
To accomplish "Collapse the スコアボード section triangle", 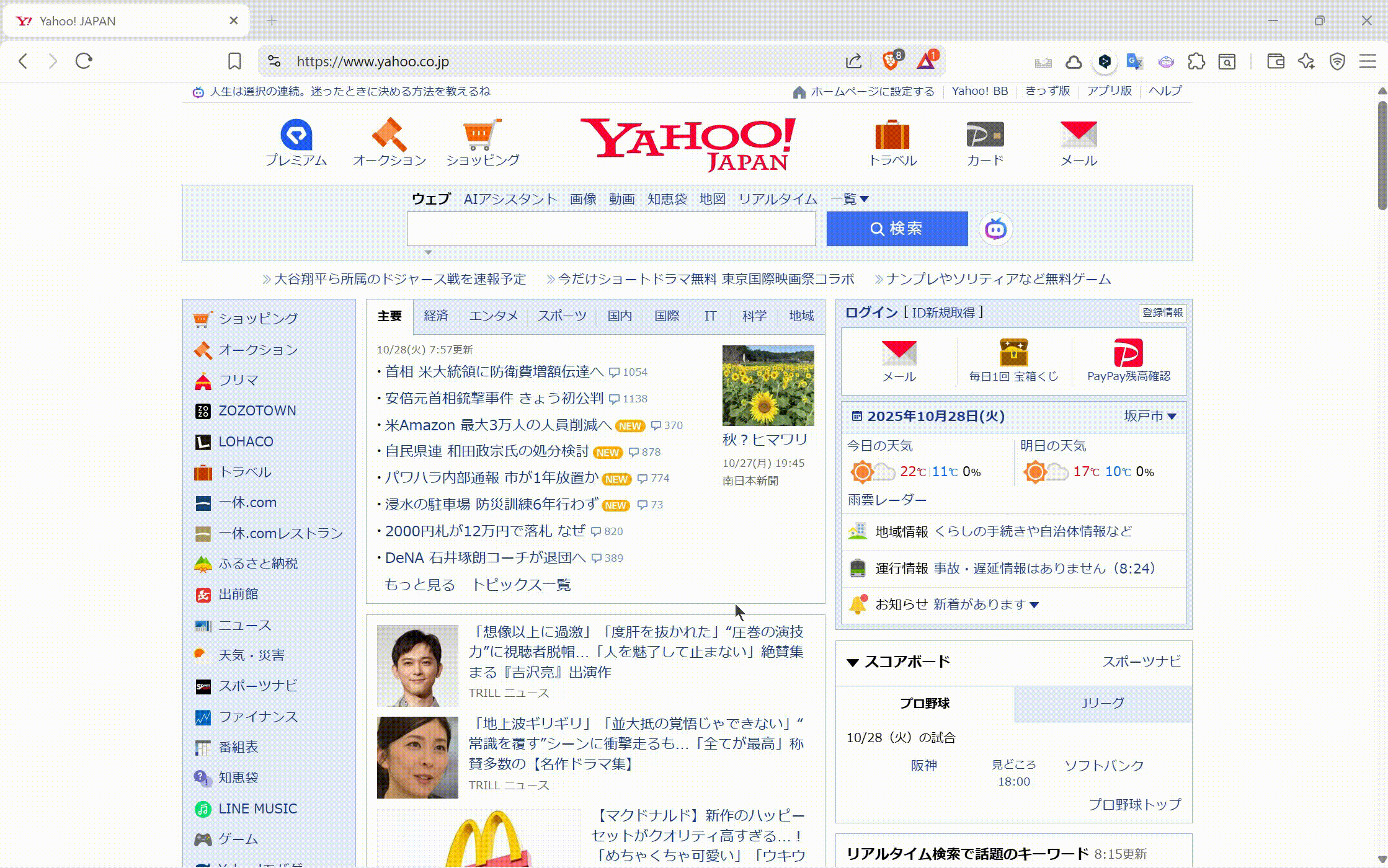I will click(853, 662).
